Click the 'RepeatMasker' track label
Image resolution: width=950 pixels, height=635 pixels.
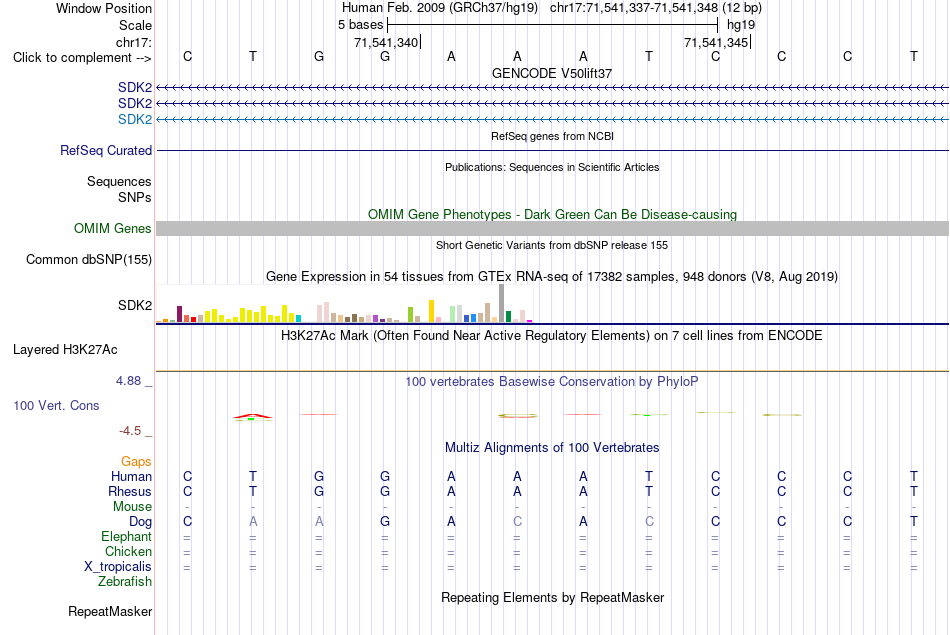[110, 612]
